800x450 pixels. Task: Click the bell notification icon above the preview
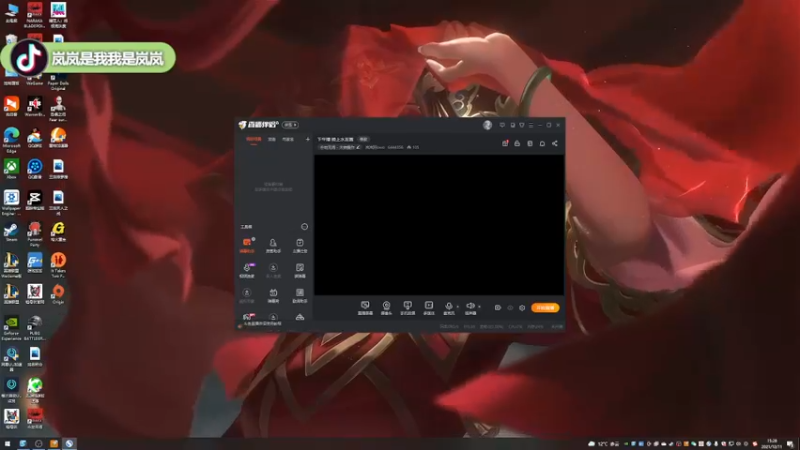pyautogui.click(x=542, y=143)
